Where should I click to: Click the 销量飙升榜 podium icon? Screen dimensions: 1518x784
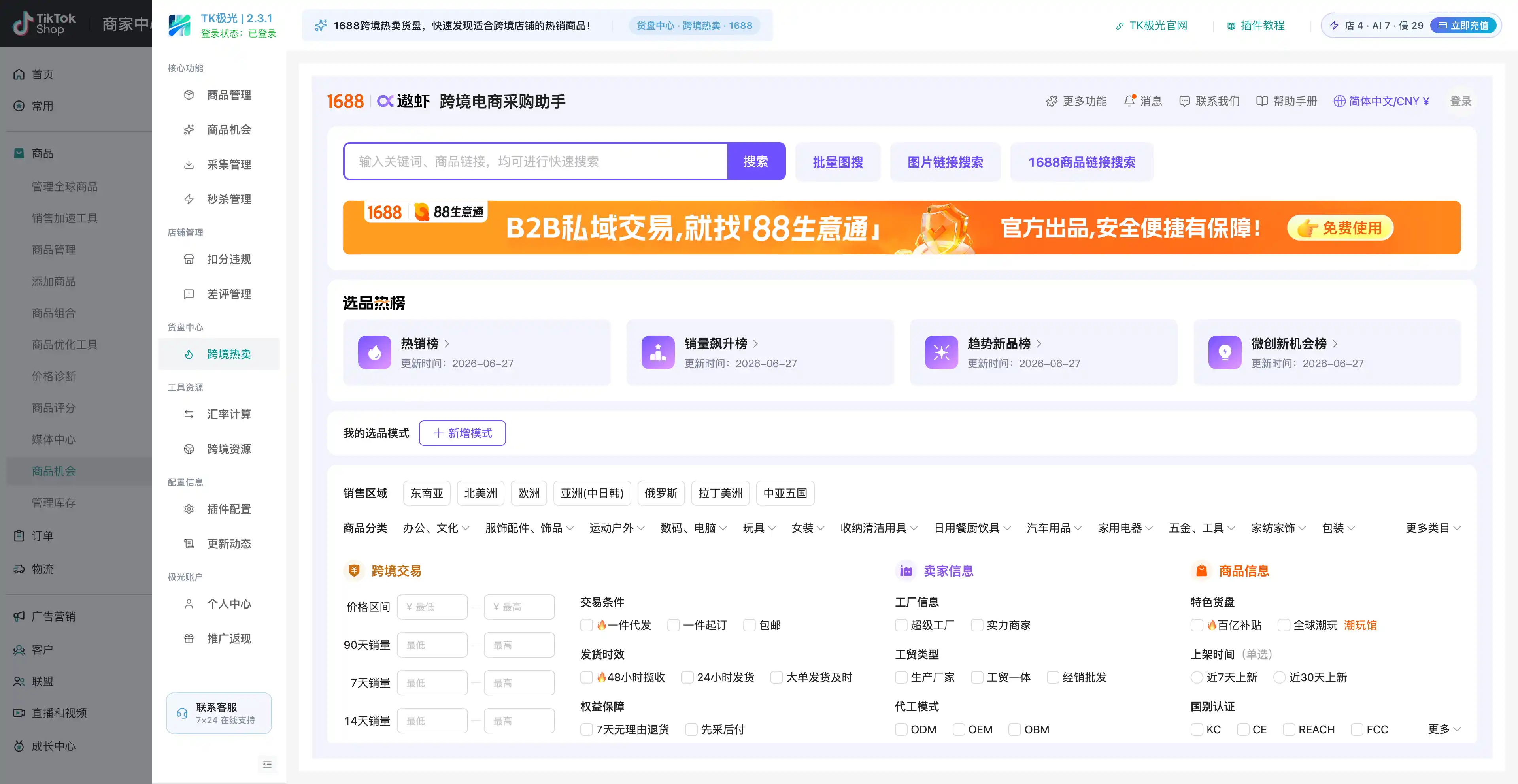point(658,352)
